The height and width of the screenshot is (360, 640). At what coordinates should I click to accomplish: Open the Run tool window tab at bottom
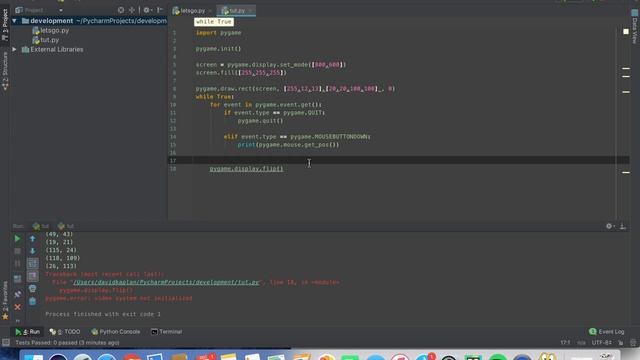click(28, 332)
